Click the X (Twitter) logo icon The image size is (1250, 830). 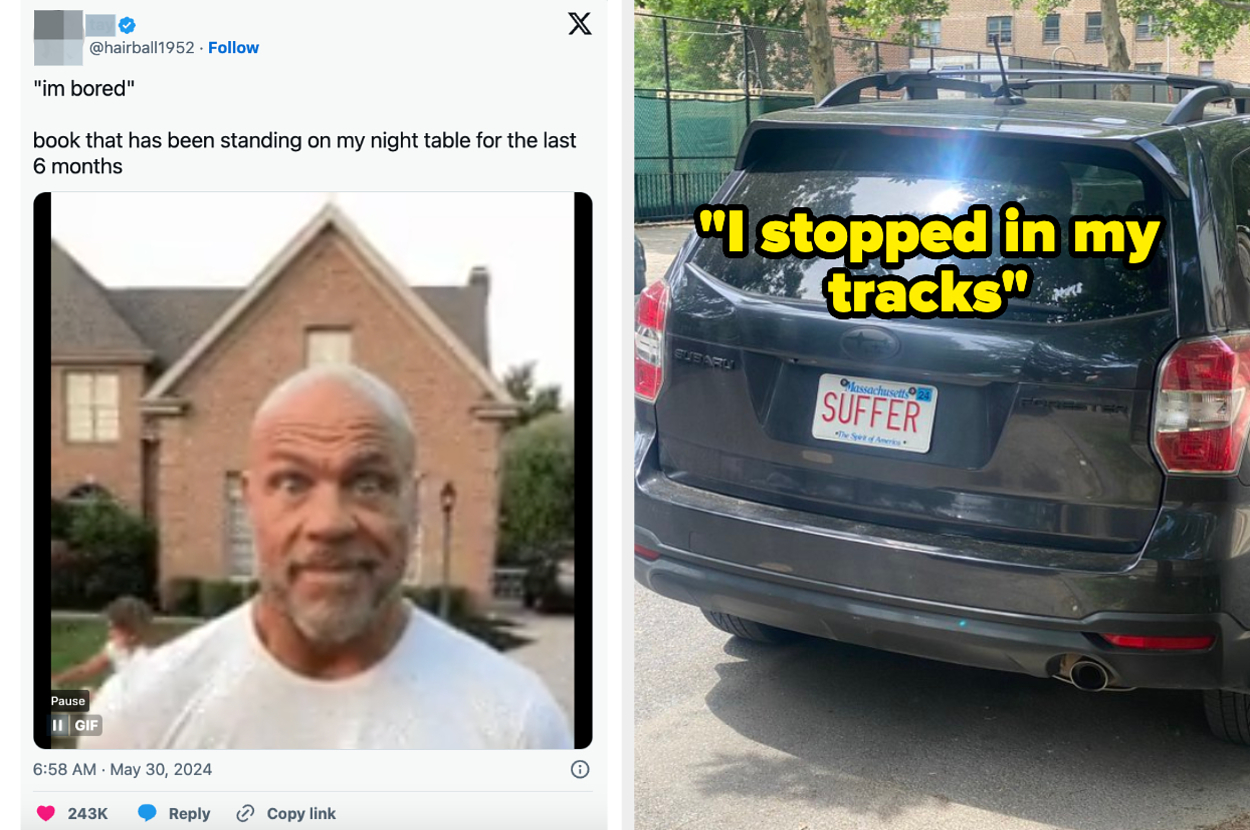(580, 24)
